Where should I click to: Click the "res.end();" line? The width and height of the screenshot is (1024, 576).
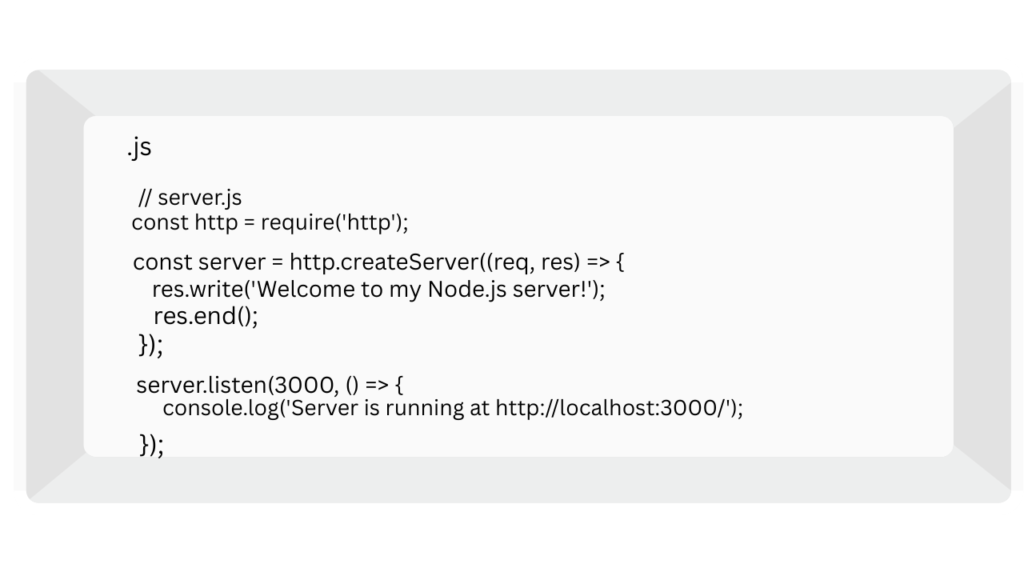(x=205, y=316)
